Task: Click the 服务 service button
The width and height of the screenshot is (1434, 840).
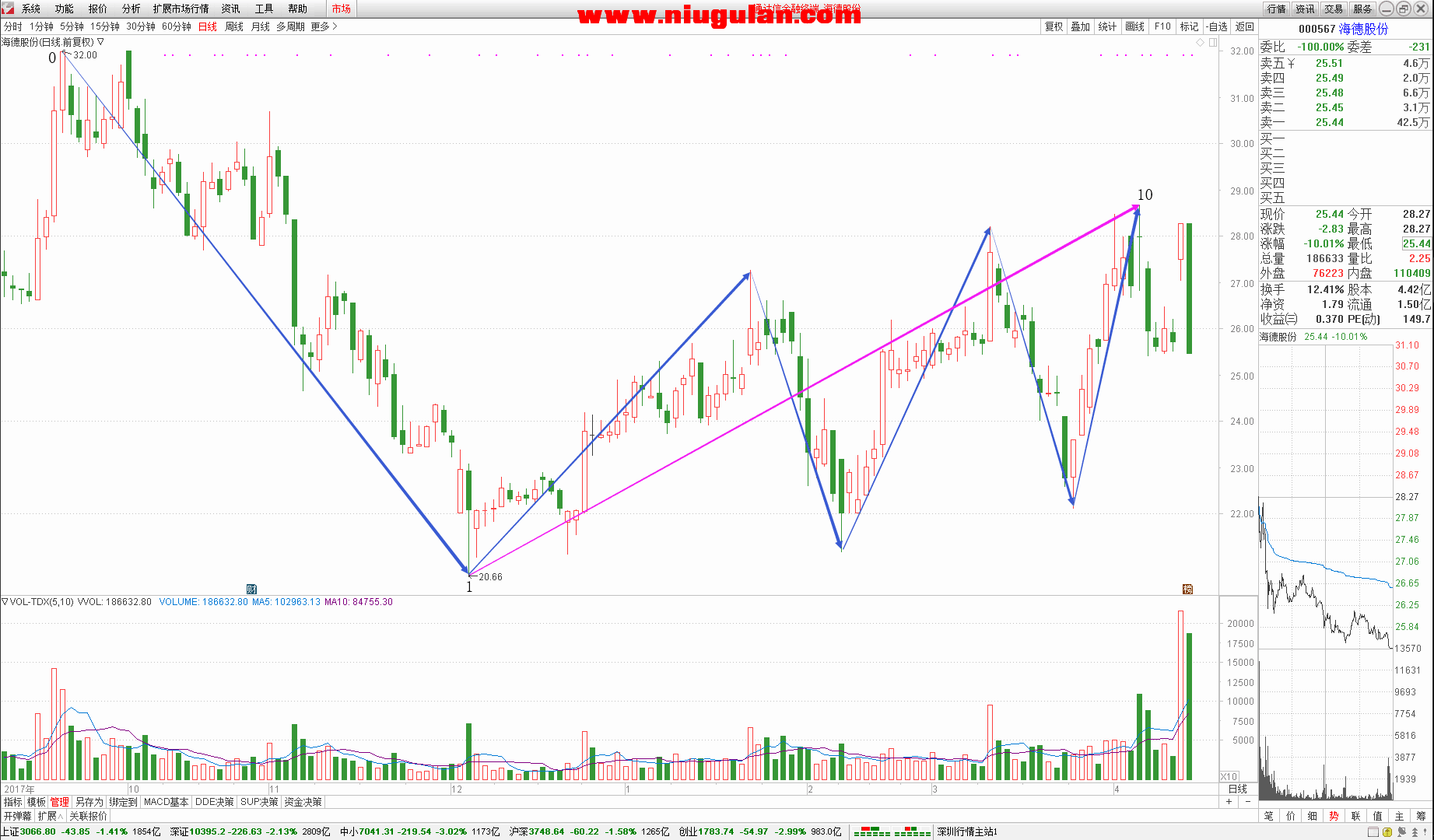Action: 1362,9
